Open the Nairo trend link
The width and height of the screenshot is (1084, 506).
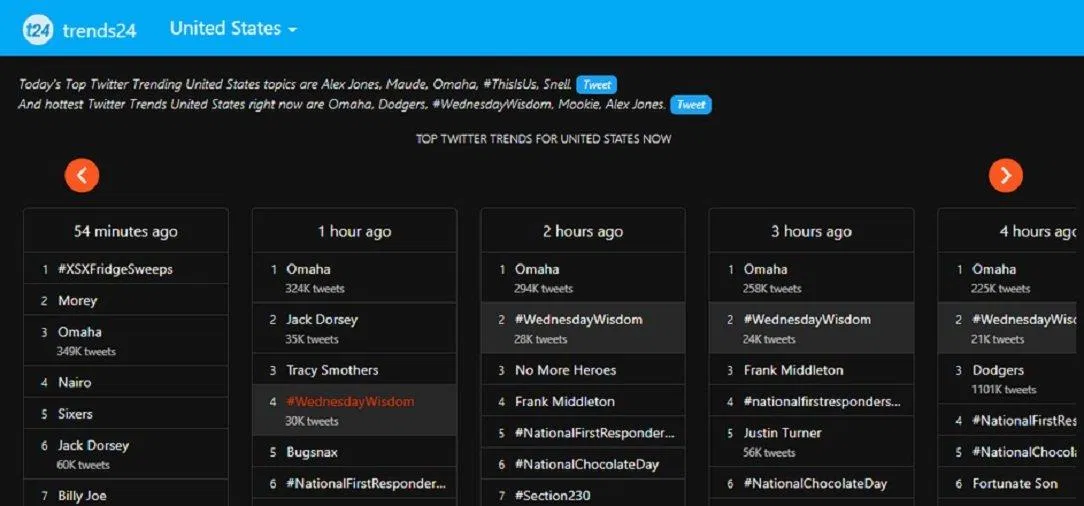coord(75,382)
